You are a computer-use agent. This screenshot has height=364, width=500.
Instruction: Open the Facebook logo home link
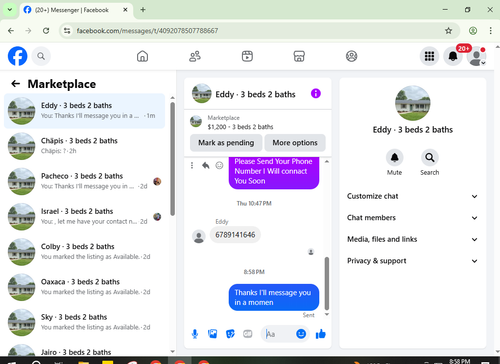[x=17, y=56]
